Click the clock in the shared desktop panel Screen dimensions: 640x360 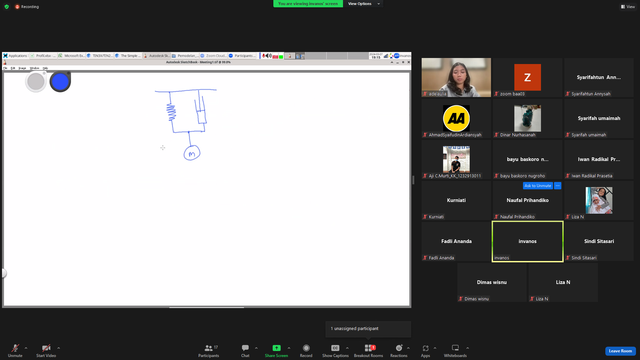click(x=376, y=56)
